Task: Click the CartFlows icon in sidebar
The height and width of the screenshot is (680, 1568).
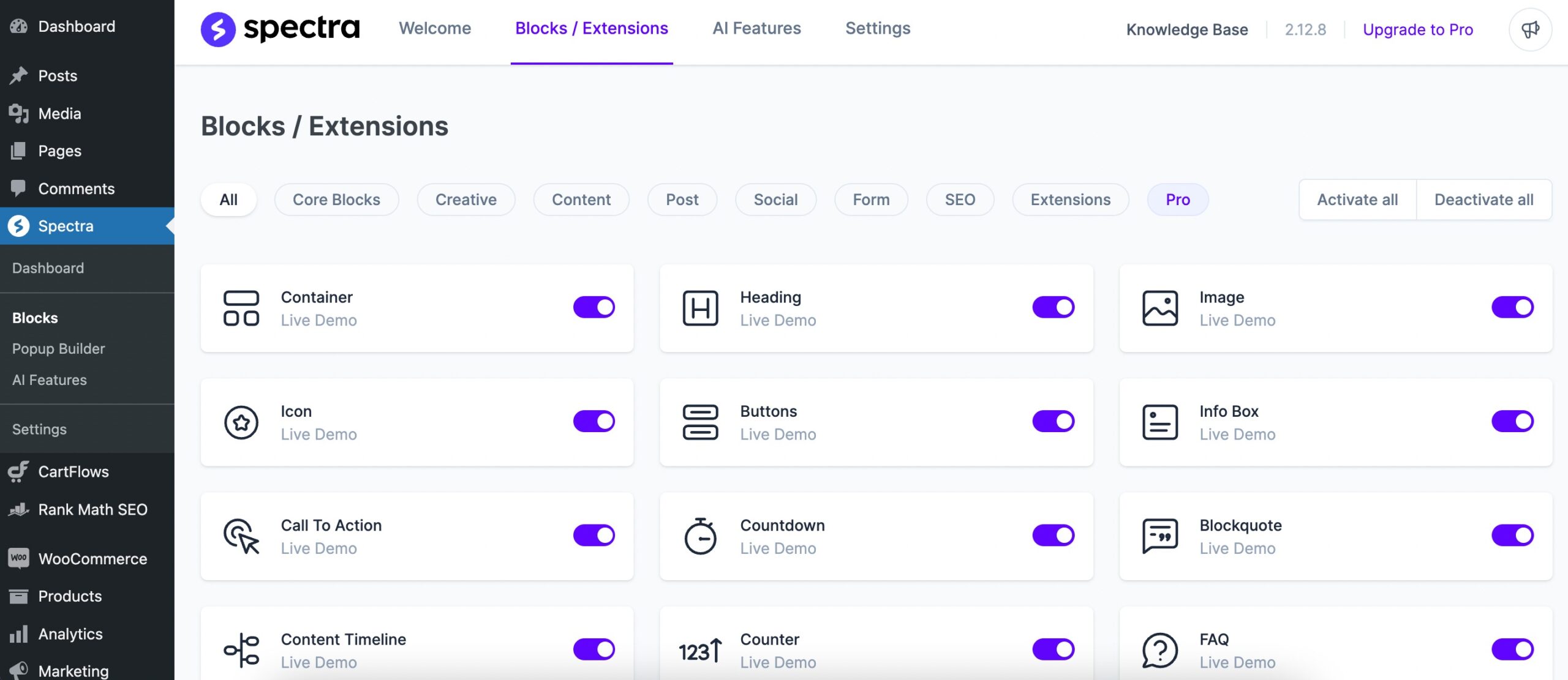Action: point(18,471)
